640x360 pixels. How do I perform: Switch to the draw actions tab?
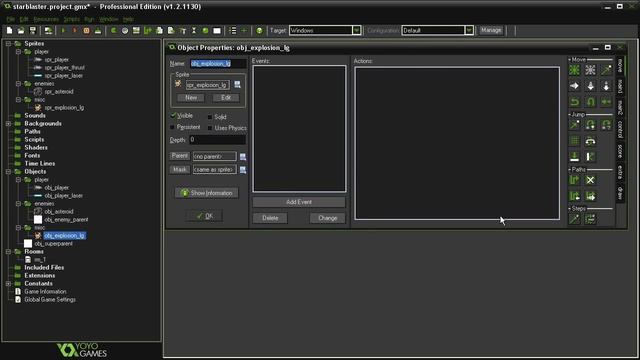(x=620, y=193)
